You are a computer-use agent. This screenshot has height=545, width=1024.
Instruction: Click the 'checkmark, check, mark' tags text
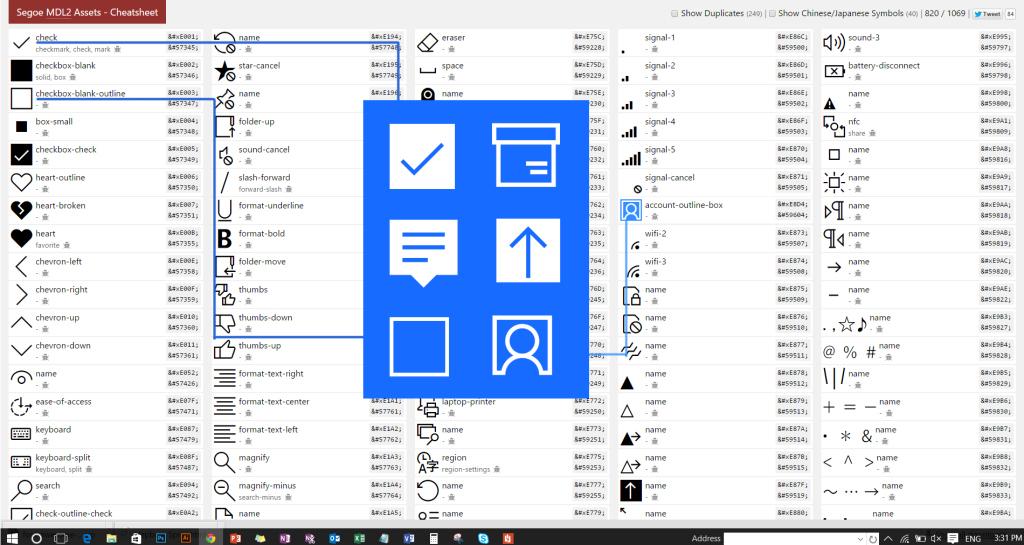pyautogui.click(x=73, y=49)
